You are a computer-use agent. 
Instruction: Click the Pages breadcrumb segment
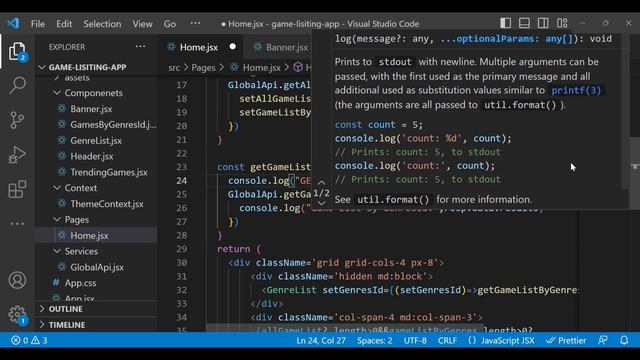tap(203, 67)
